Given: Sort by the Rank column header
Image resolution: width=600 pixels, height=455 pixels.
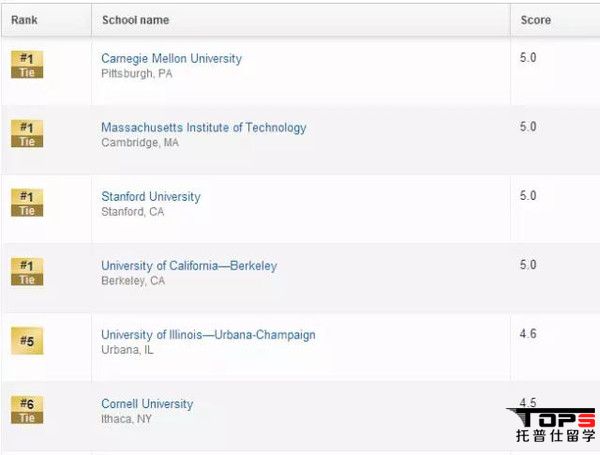Looking at the screenshot, I should click(24, 20).
